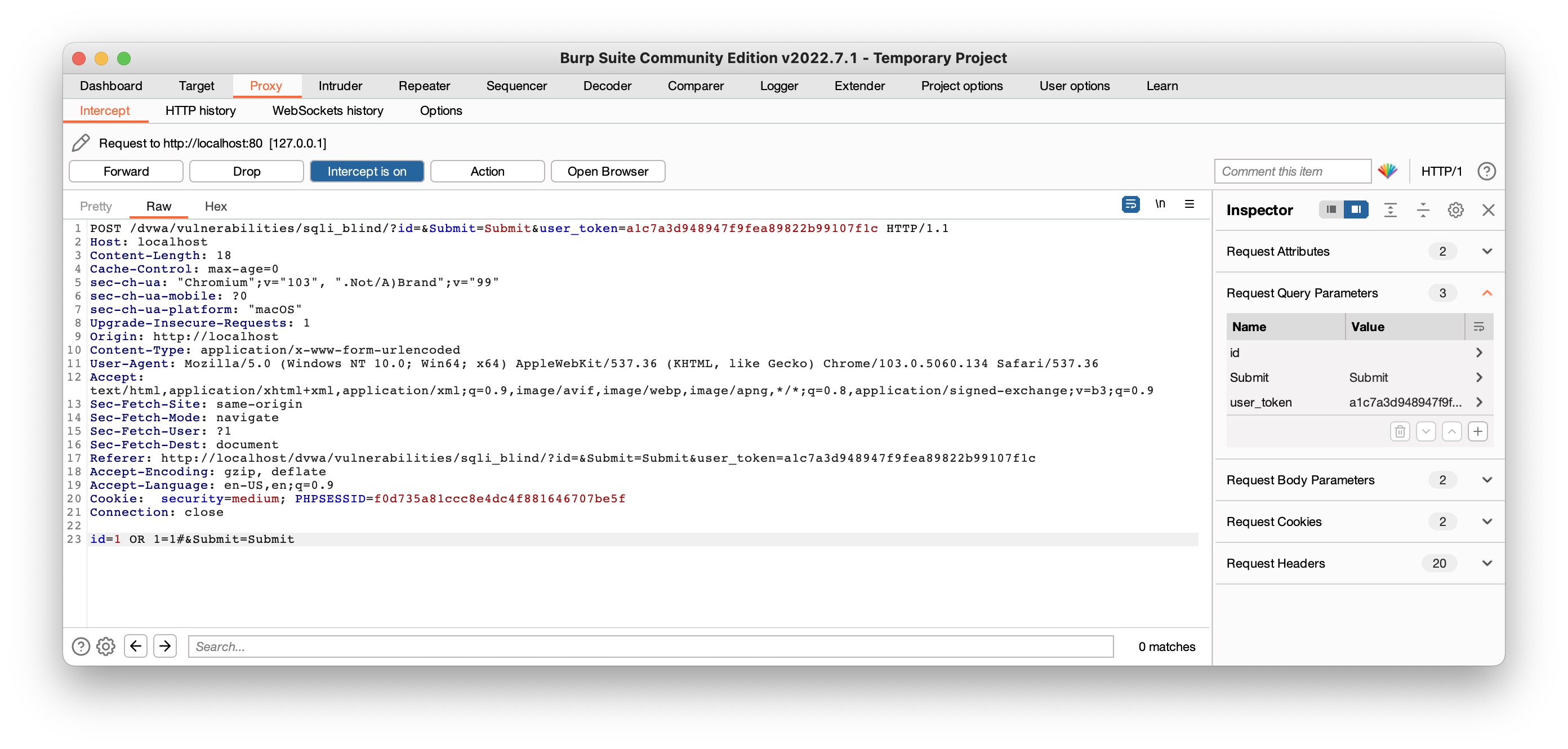Toggle the Intercept is on button
This screenshot has height=749, width=1568.
[367, 172]
